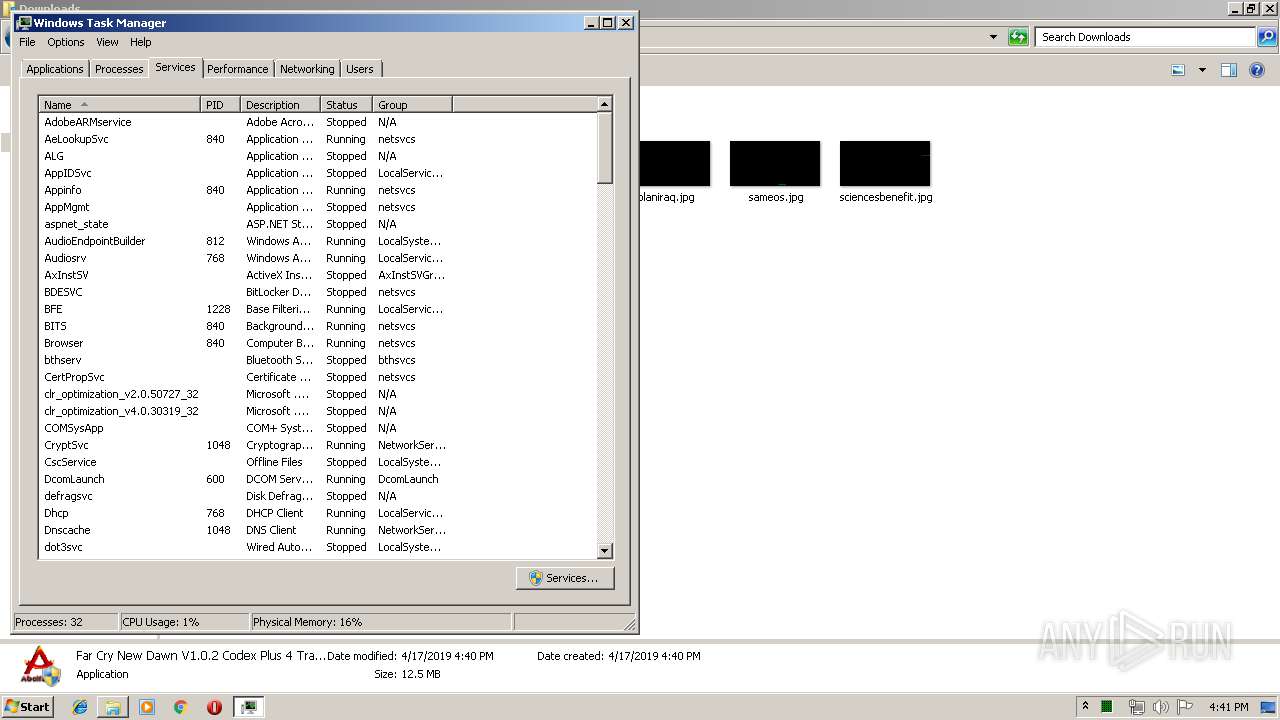Select the DcomLaunch service
This screenshot has width=1280, height=720.
318,479
